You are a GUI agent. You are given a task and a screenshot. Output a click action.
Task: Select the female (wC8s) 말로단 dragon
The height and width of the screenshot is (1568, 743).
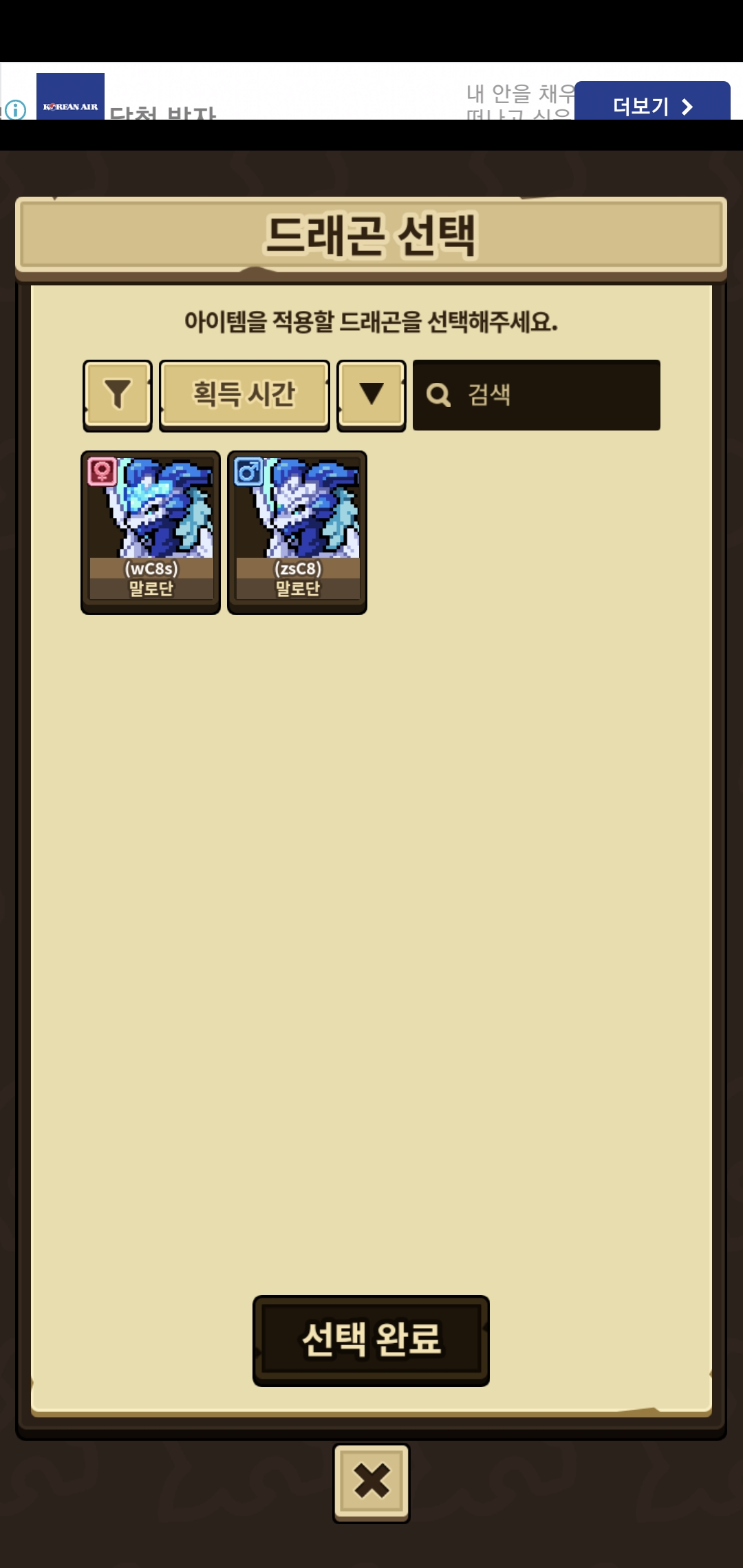coord(151,532)
